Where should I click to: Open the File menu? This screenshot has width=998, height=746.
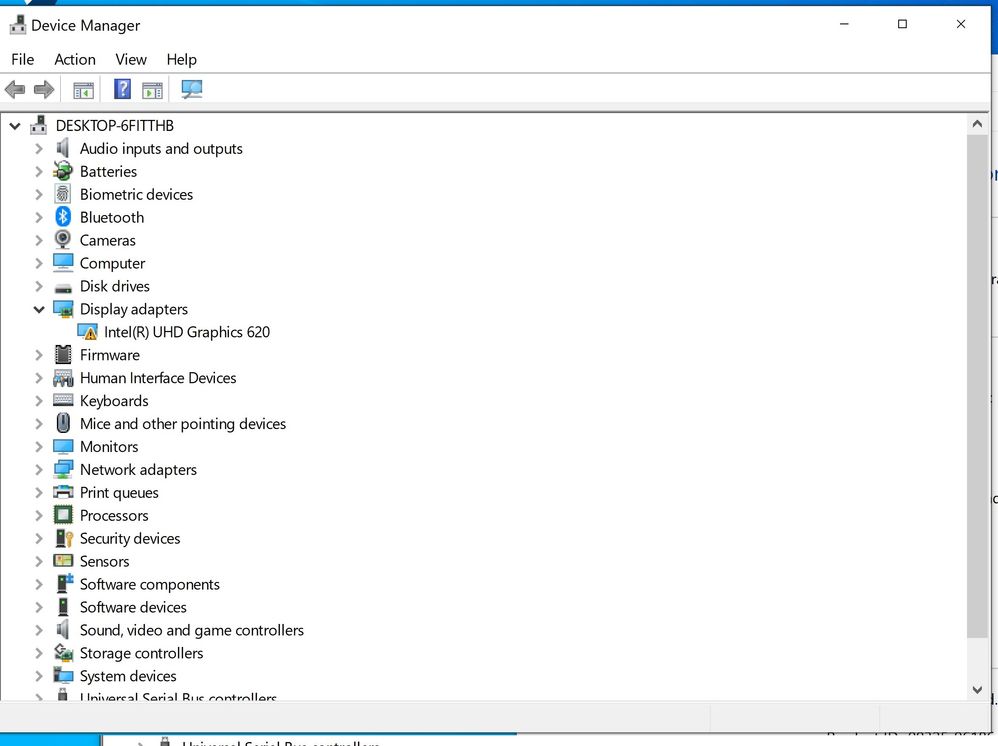(x=23, y=59)
